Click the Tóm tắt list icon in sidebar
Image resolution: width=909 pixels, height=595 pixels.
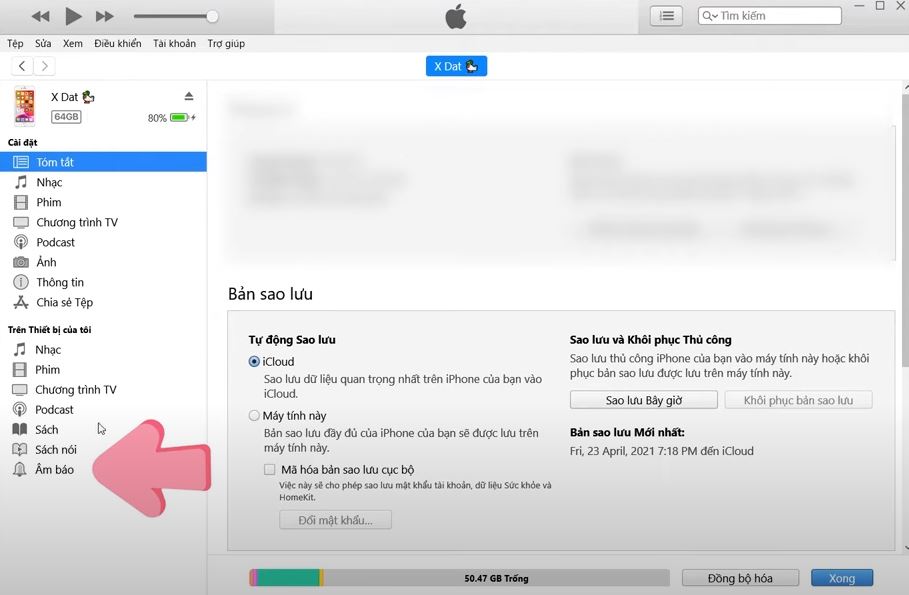click(x=21, y=162)
